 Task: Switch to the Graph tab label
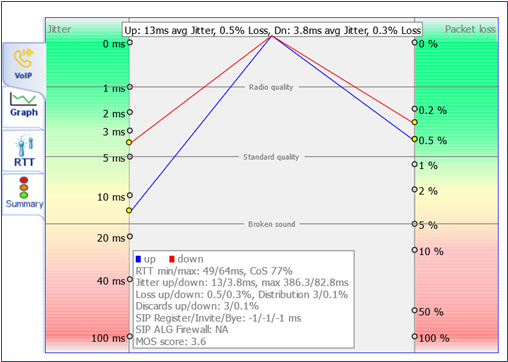coord(24,112)
